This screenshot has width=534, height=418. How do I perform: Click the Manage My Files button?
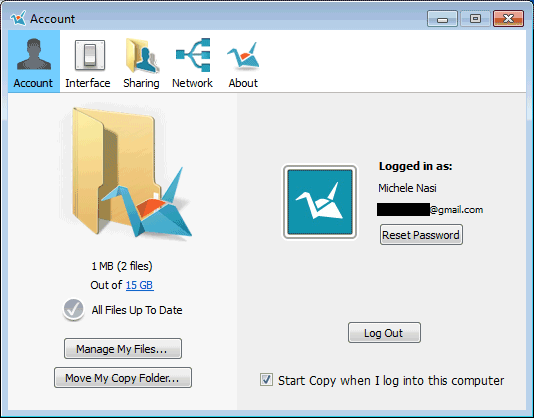[x=123, y=349]
